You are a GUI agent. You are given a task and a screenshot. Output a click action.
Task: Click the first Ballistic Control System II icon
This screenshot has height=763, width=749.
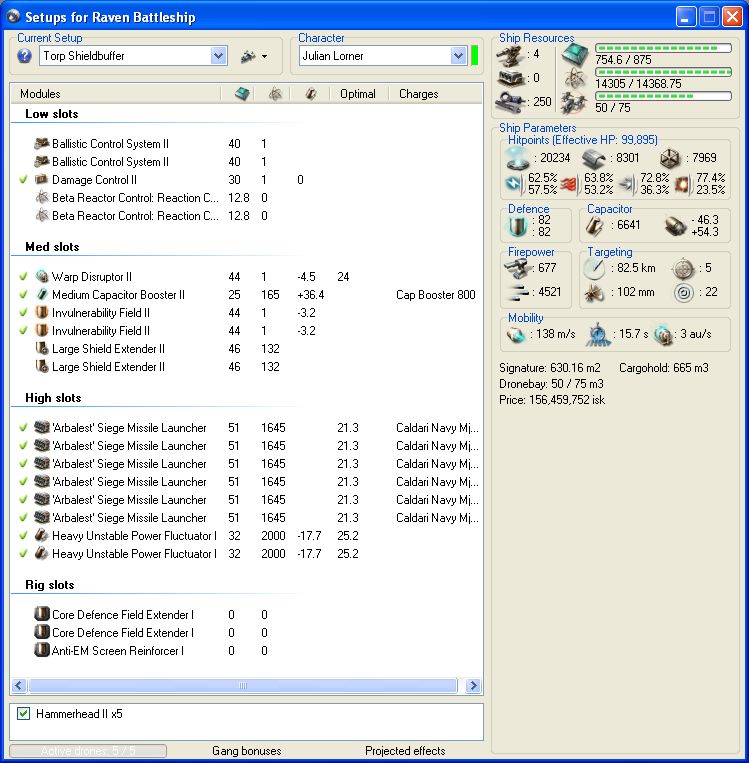point(42,143)
